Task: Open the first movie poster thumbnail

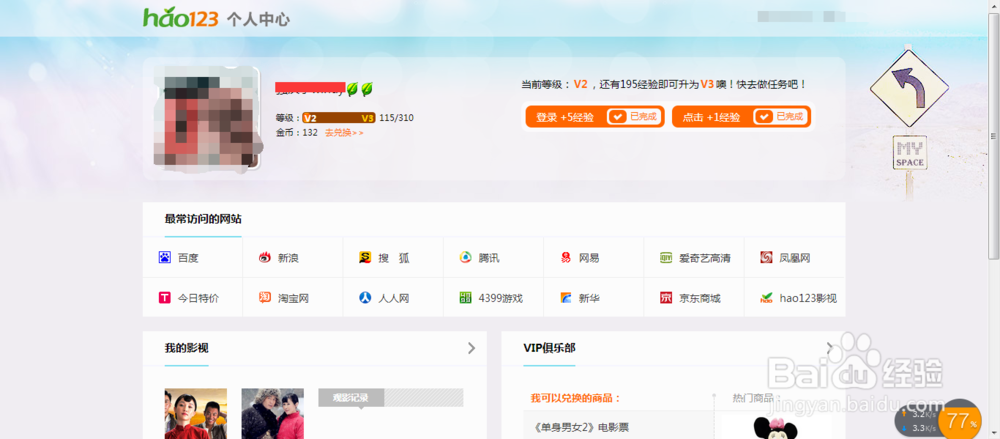Action: coord(196,413)
